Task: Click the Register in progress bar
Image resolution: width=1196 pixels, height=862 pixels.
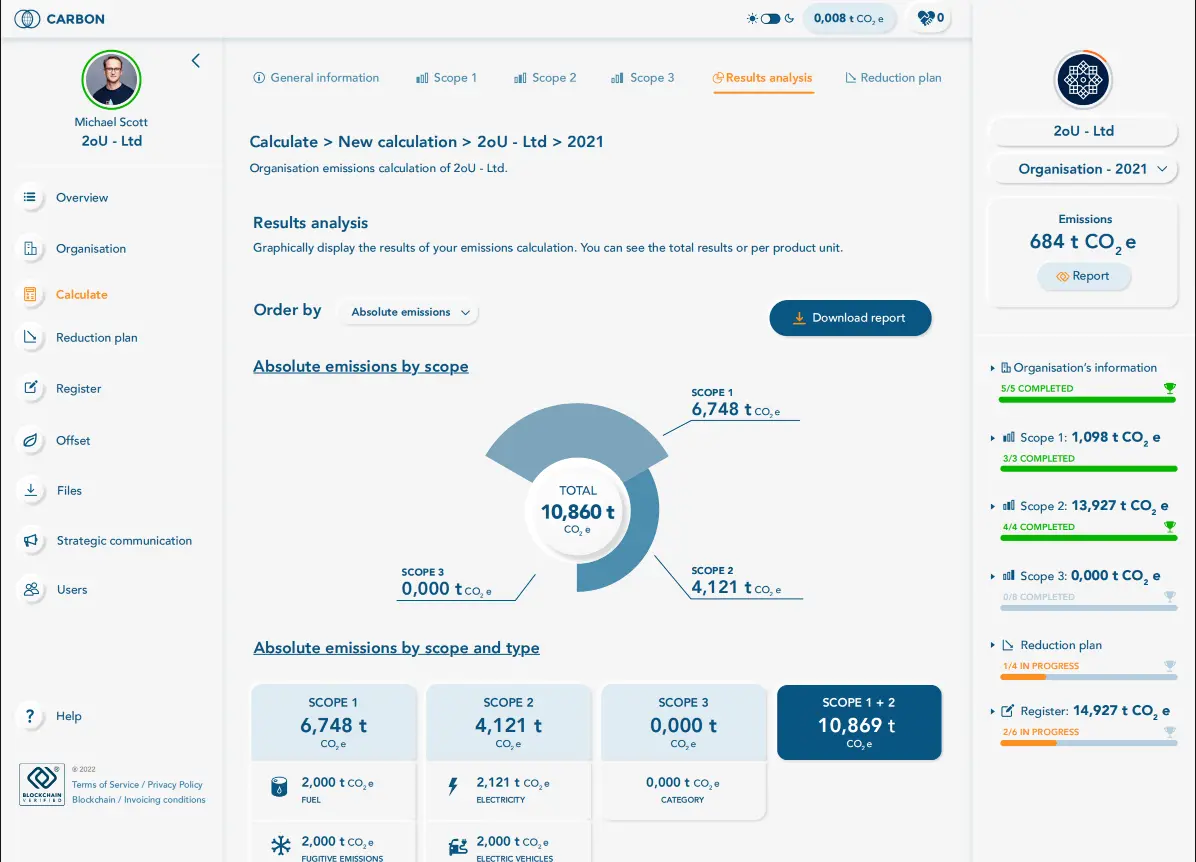Action: click(1088, 744)
